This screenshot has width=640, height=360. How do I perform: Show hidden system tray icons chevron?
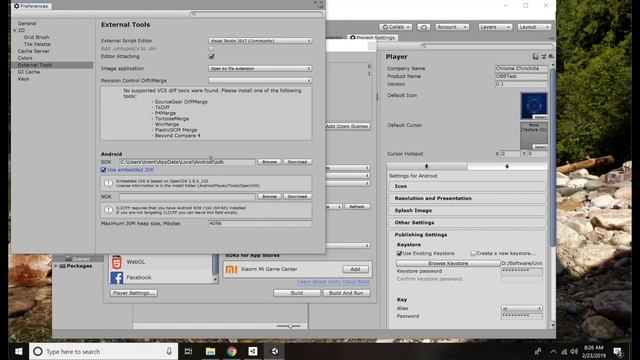tap(553, 351)
